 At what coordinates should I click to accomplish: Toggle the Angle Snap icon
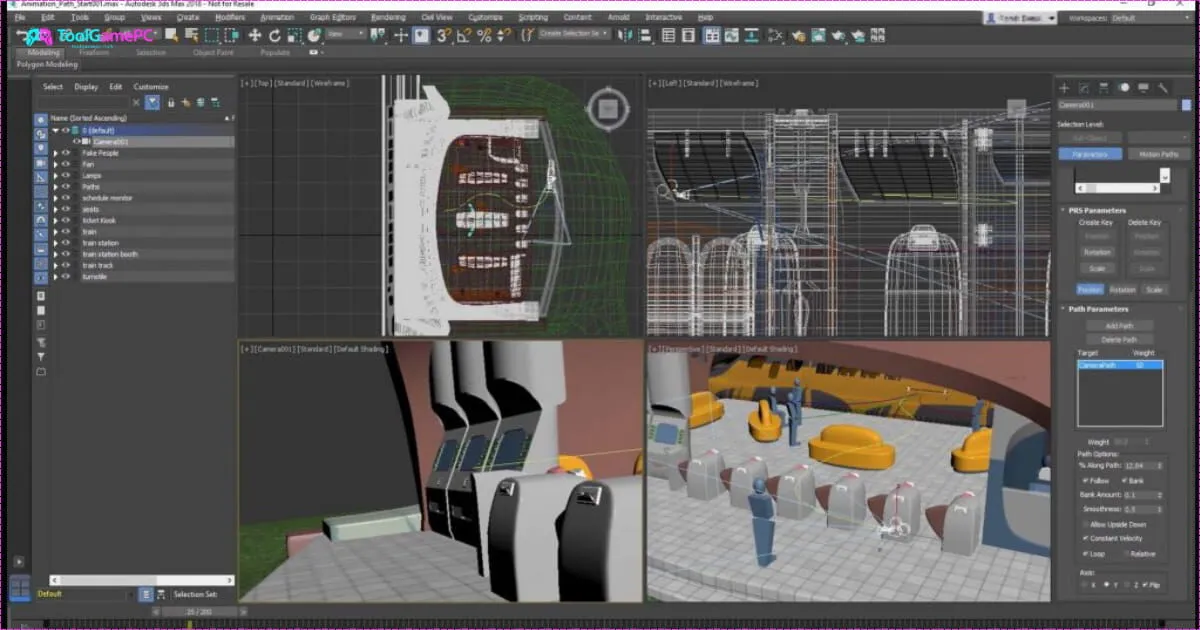(464, 35)
